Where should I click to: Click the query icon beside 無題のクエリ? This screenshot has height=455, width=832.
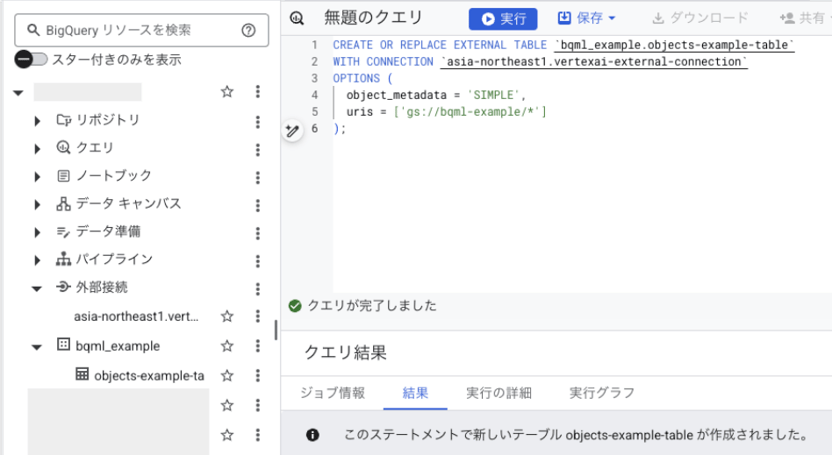coord(297,19)
